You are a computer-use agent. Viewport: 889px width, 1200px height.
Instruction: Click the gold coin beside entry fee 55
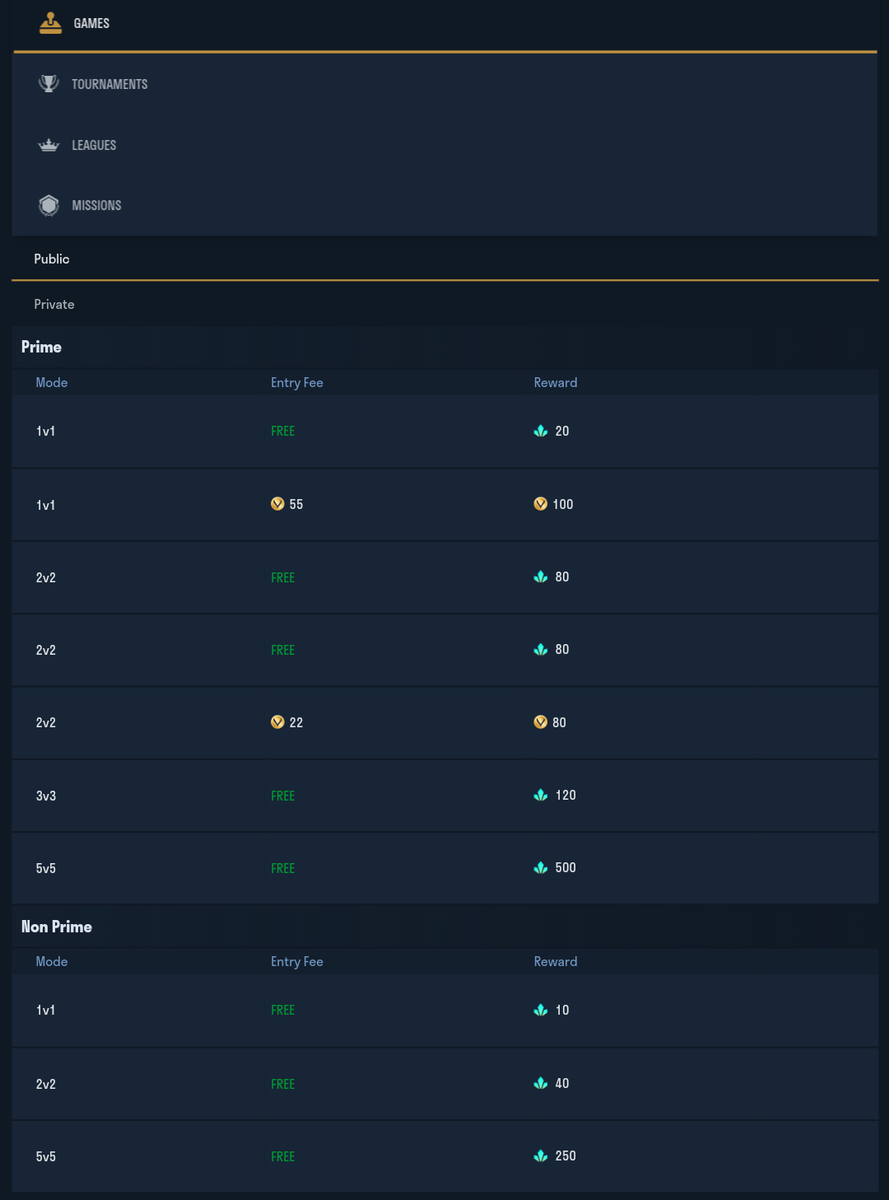coord(277,504)
